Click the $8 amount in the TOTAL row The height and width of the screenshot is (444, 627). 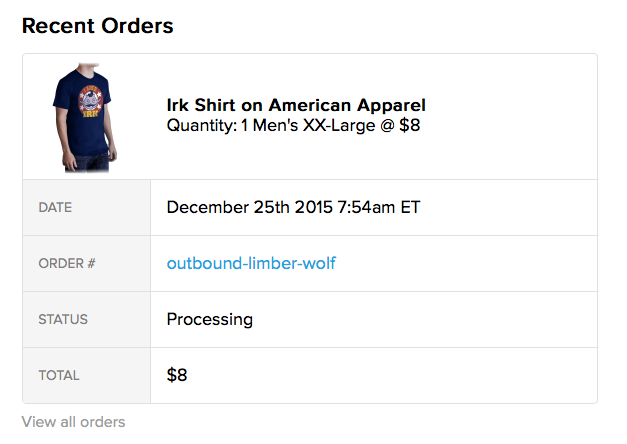[177, 376]
